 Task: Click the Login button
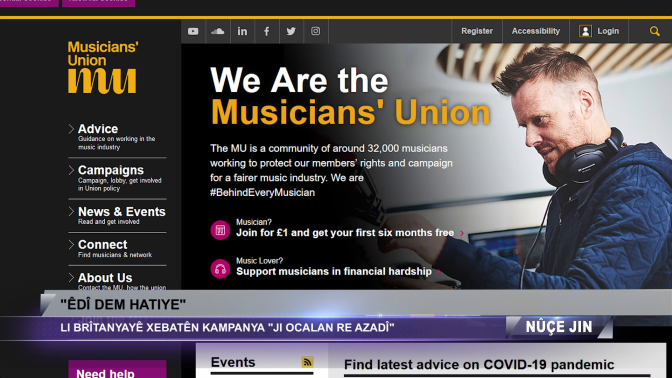click(599, 31)
